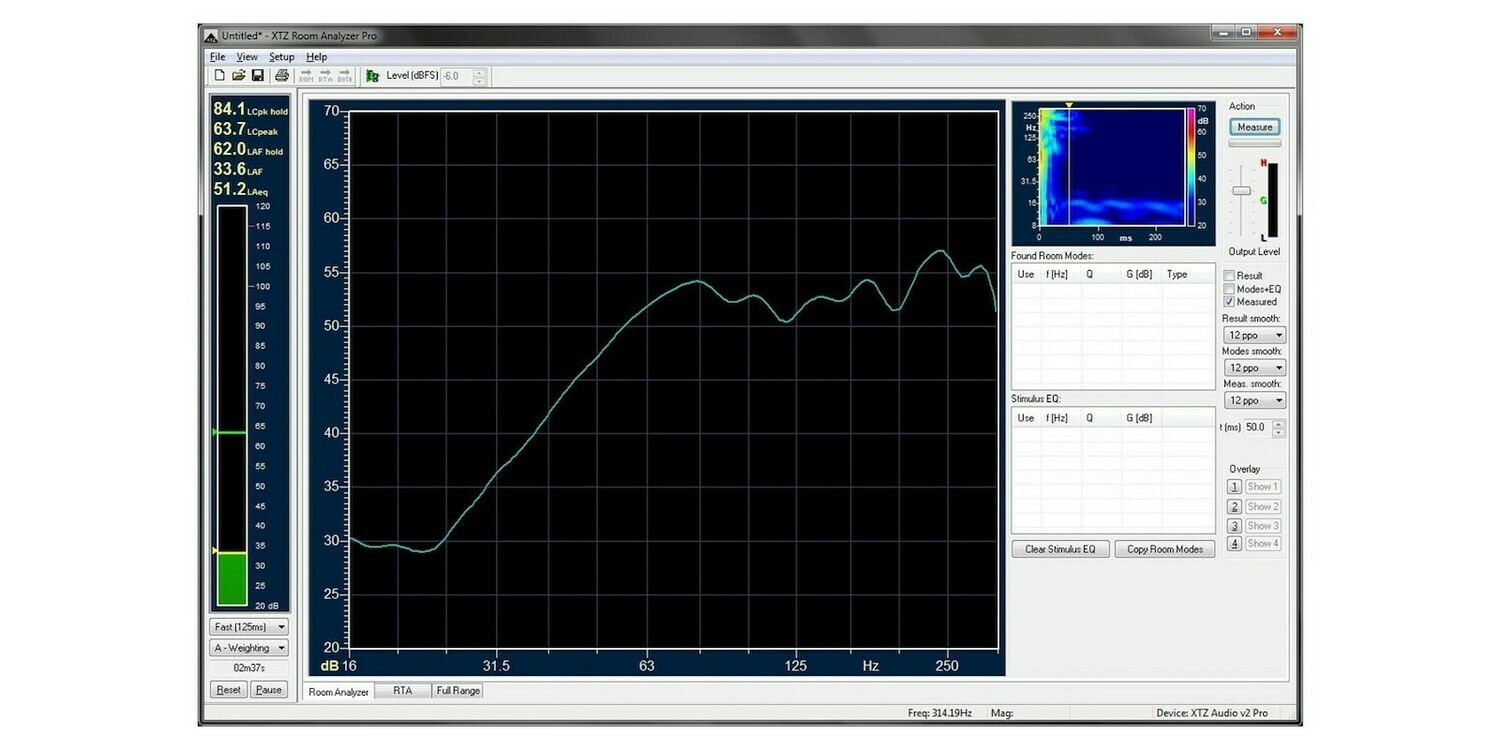
Task: Open the Setup menu
Action: pyautogui.click(x=281, y=57)
